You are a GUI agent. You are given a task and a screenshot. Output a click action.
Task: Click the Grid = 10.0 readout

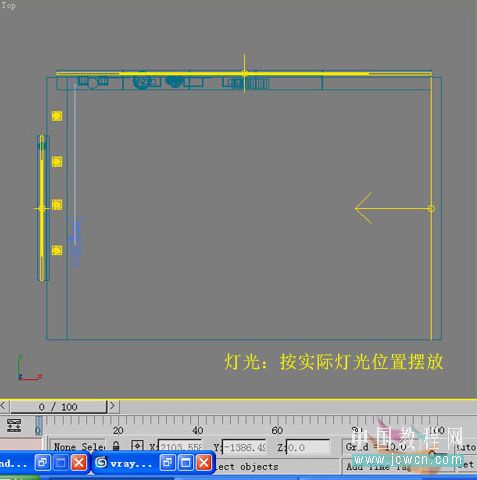[x=376, y=447]
